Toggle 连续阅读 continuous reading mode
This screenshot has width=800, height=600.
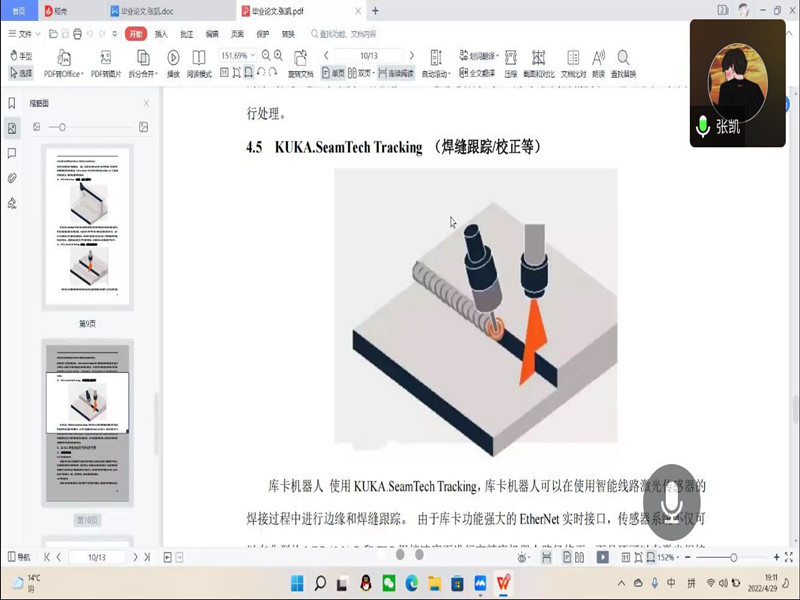[x=396, y=73]
